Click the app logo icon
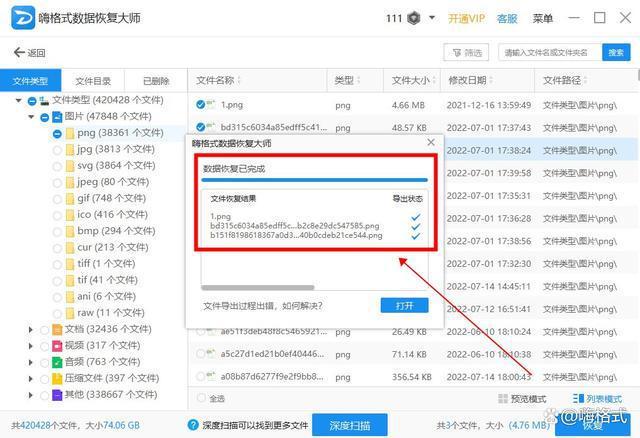Viewport: 640px width, 438px height. pyautogui.click(x=23, y=18)
